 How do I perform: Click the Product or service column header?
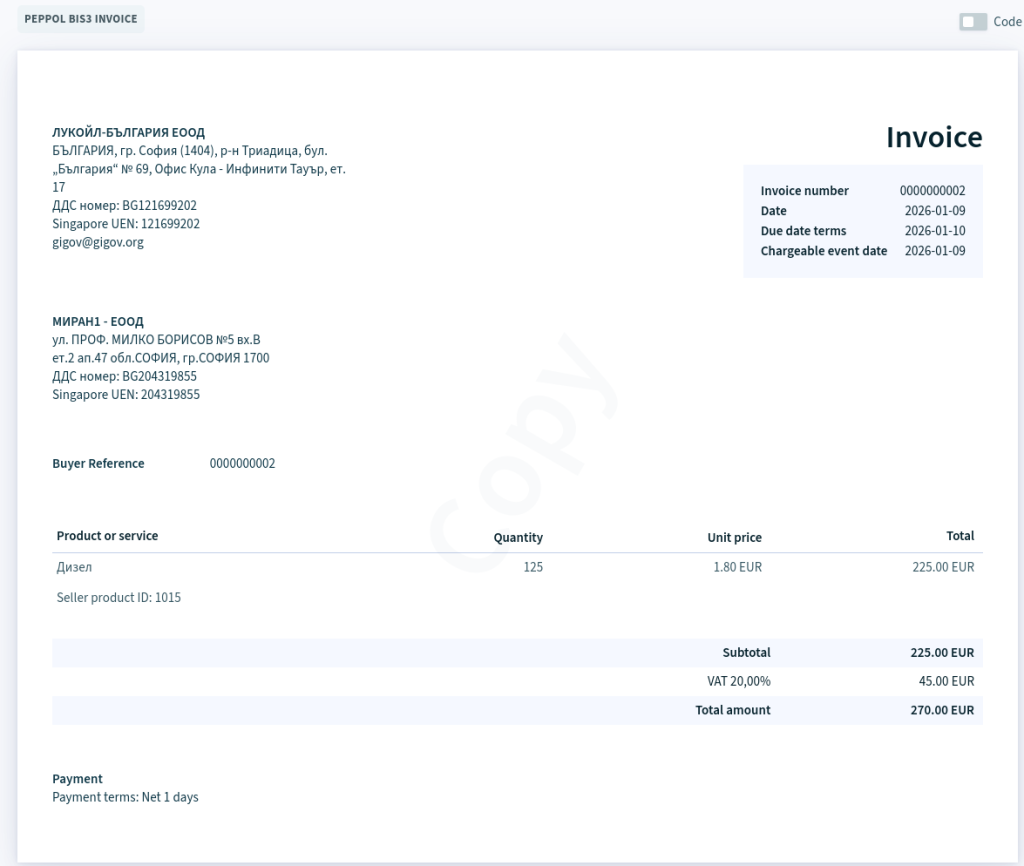tap(107, 536)
